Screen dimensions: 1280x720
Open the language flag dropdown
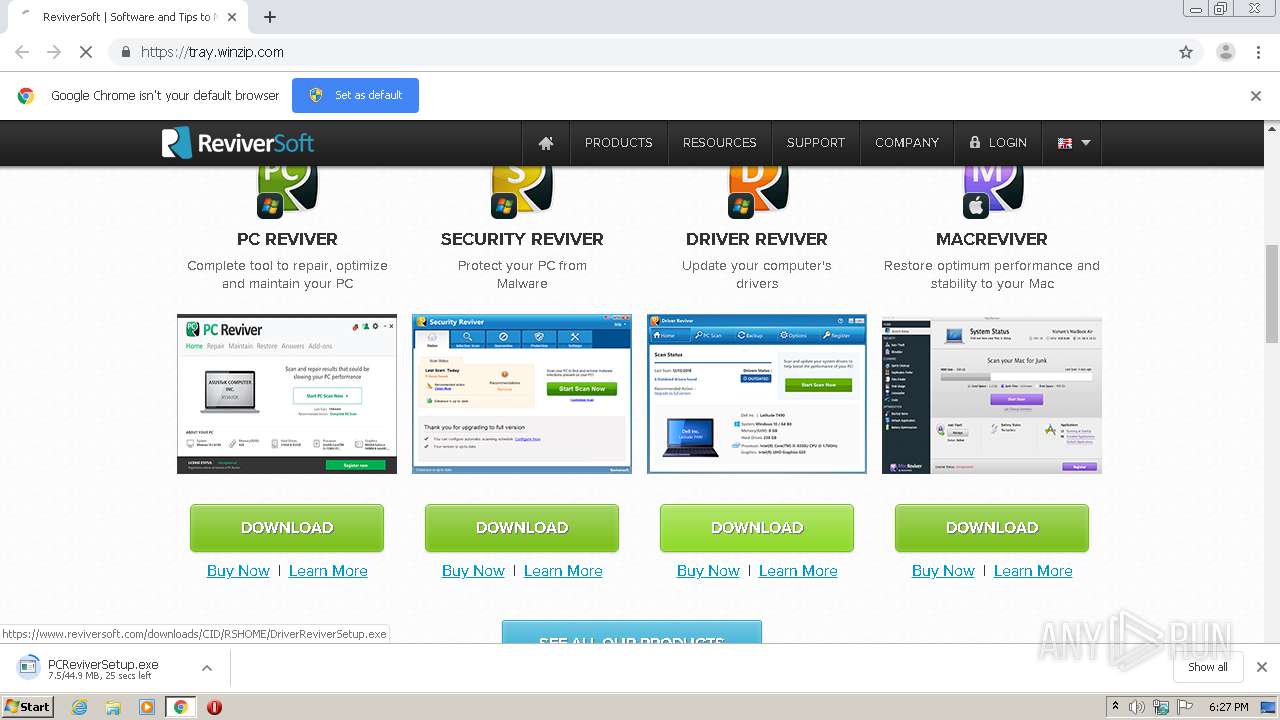point(1074,143)
